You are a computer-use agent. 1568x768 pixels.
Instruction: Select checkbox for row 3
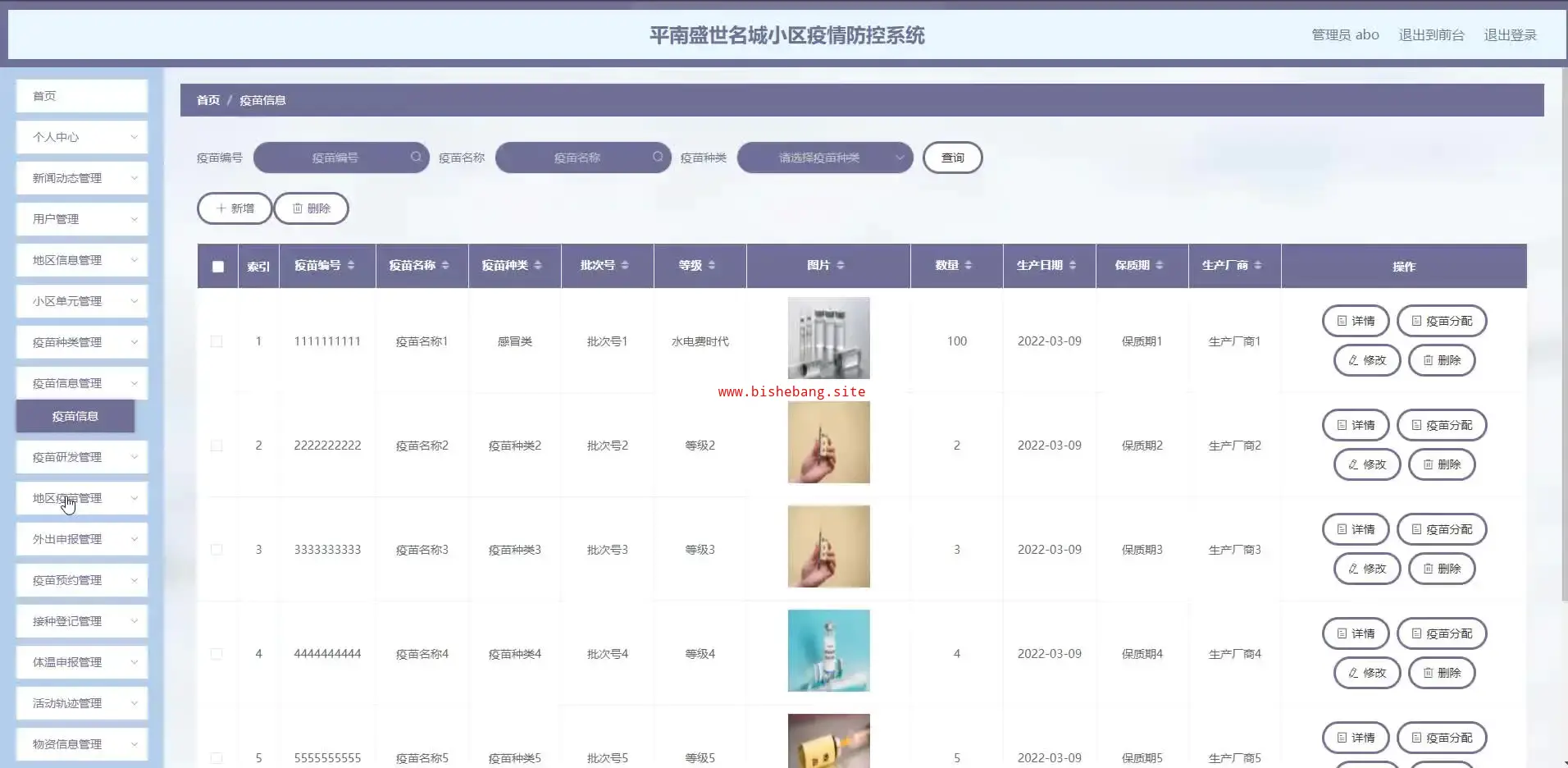[x=217, y=550]
